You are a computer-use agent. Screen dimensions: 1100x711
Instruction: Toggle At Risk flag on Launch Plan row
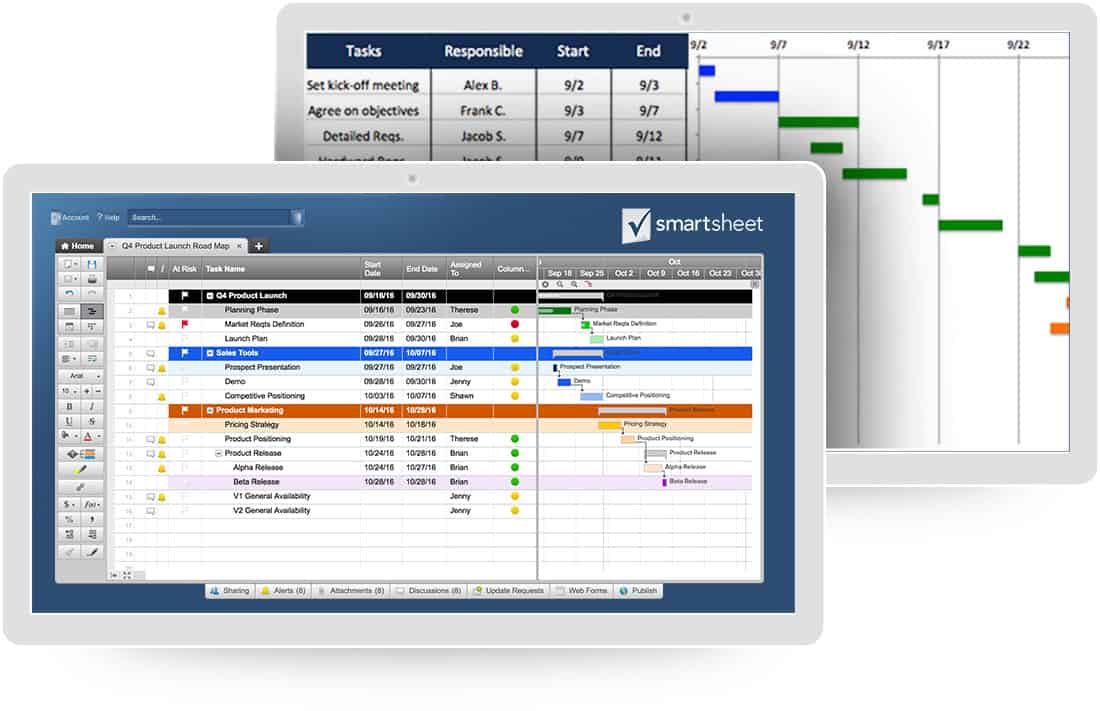(185, 338)
